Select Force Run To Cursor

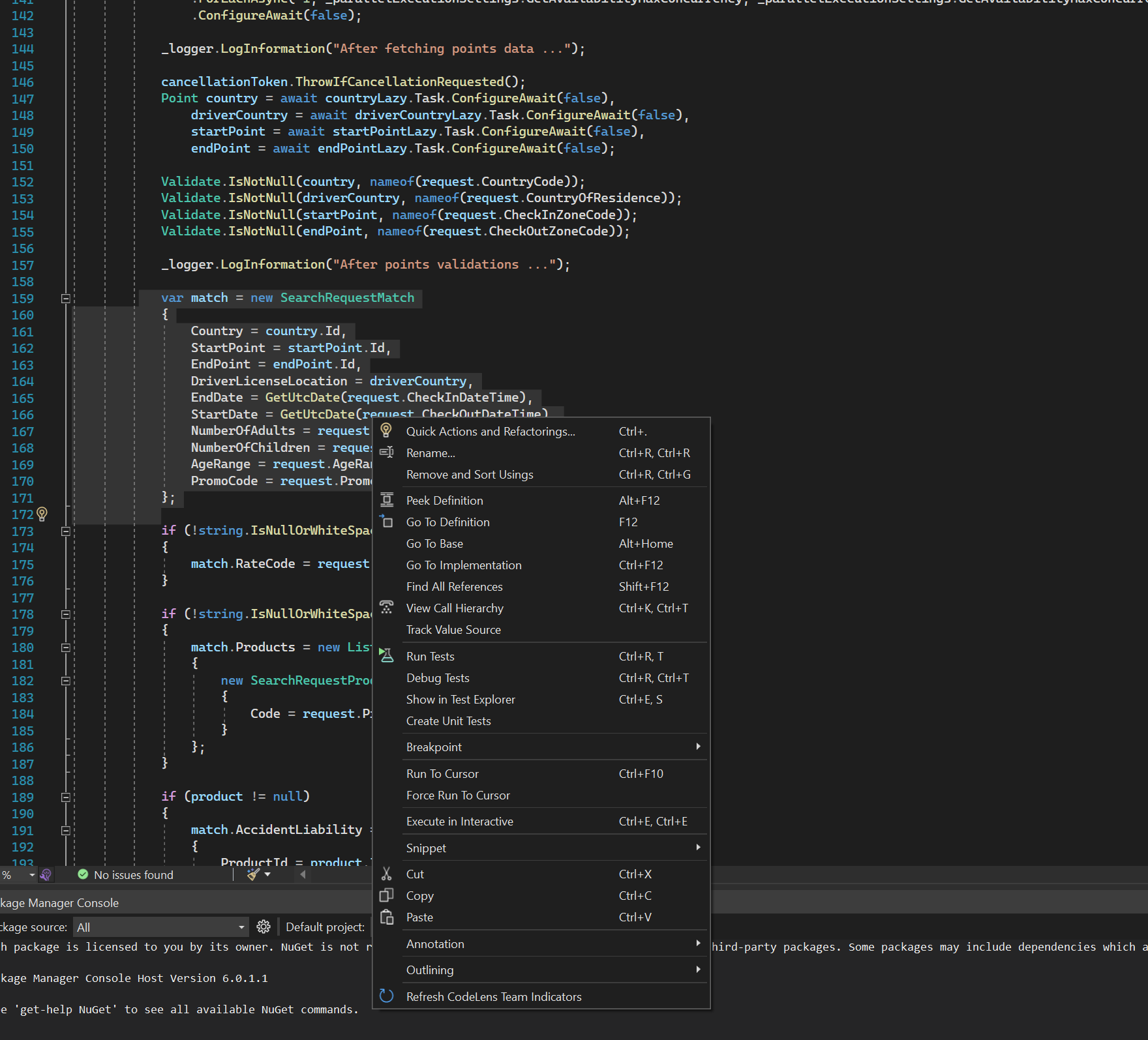tap(541, 795)
